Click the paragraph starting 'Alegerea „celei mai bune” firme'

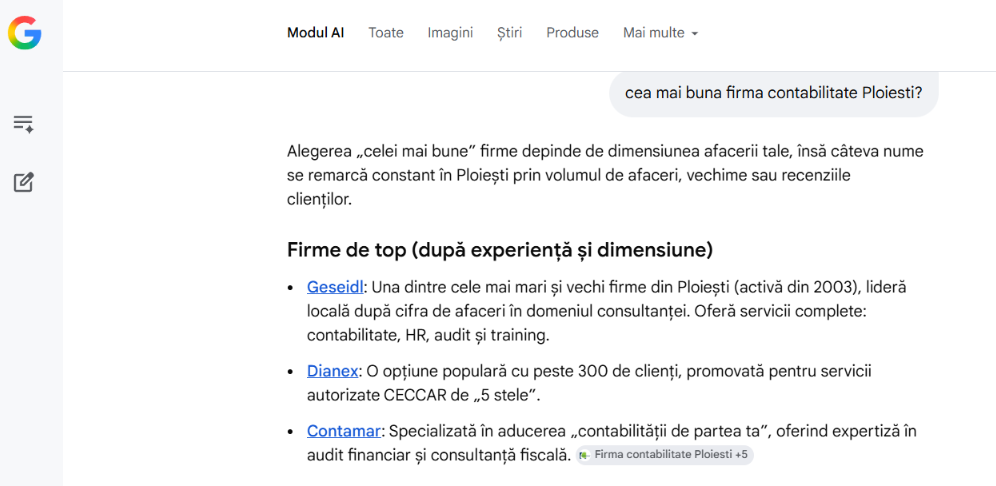(x=605, y=176)
